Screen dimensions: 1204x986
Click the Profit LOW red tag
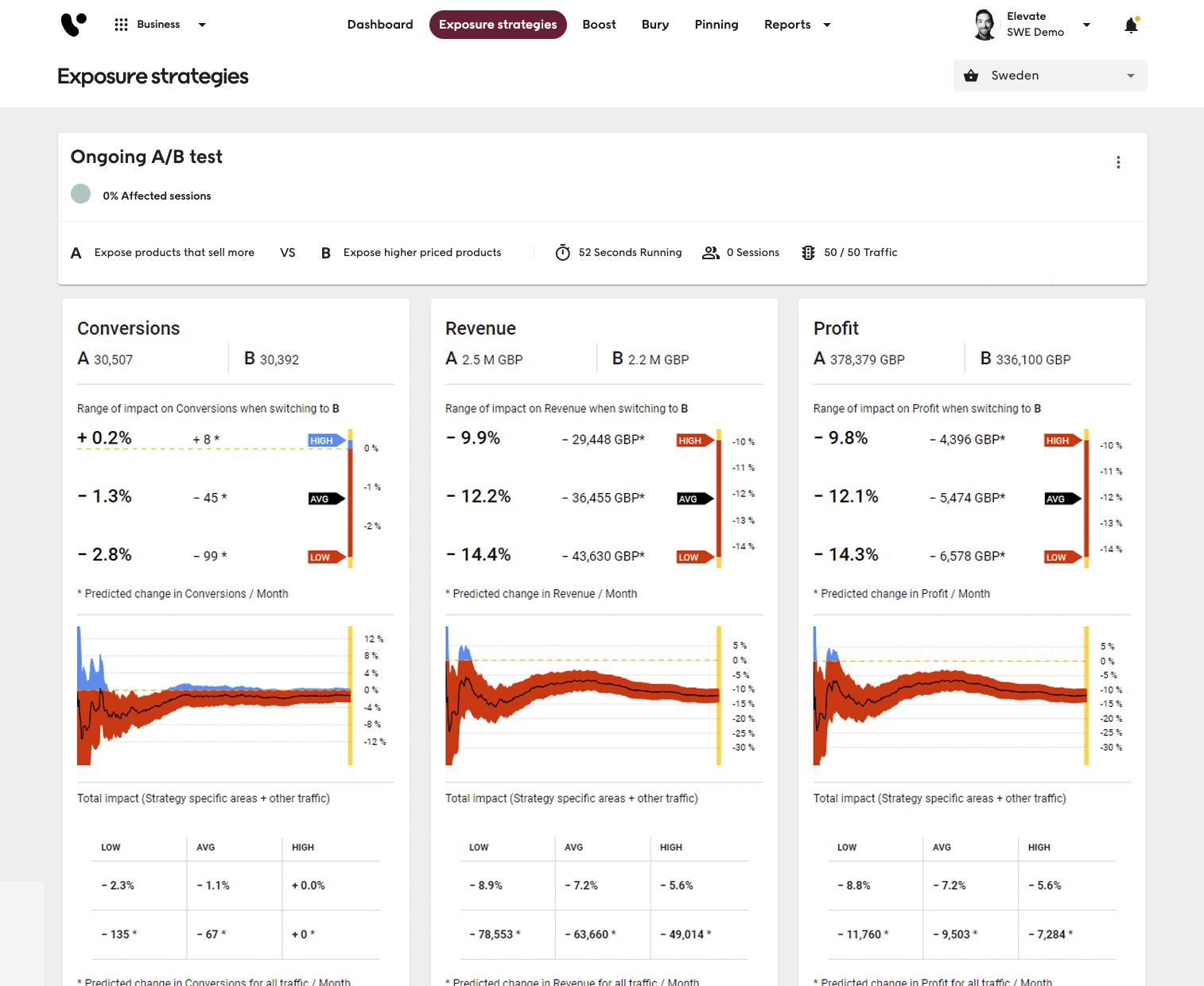click(1063, 557)
